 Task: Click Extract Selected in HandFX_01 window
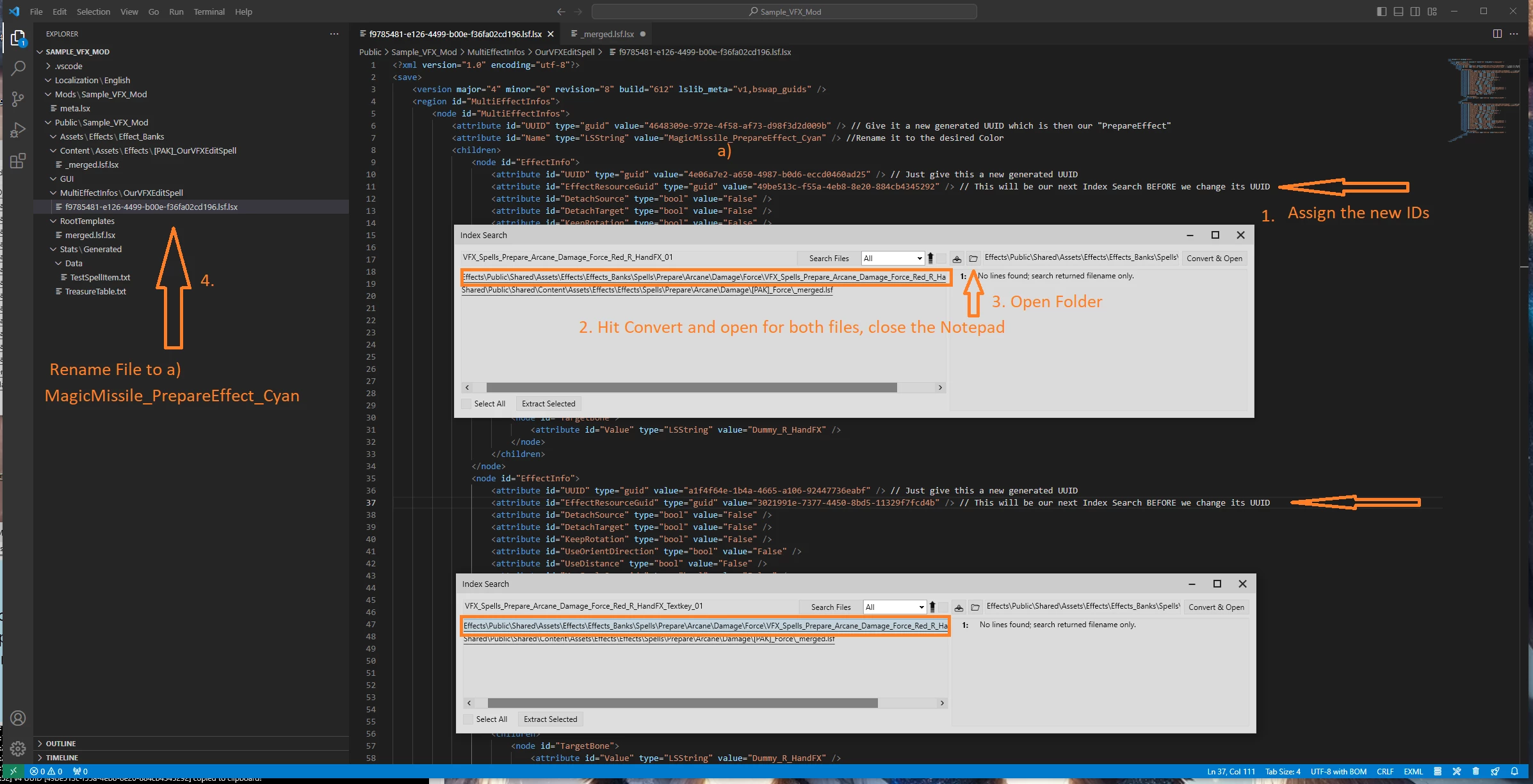(548, 404)
